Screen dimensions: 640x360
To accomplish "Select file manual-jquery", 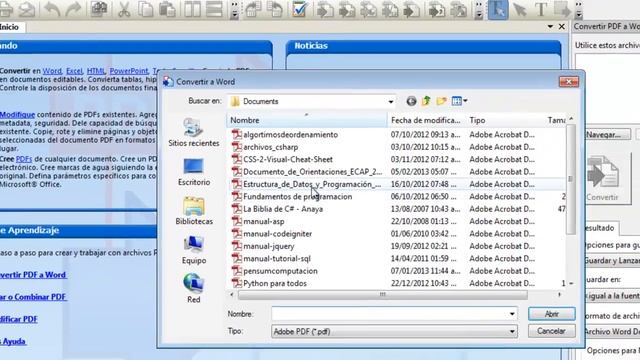I will point(269,246).
